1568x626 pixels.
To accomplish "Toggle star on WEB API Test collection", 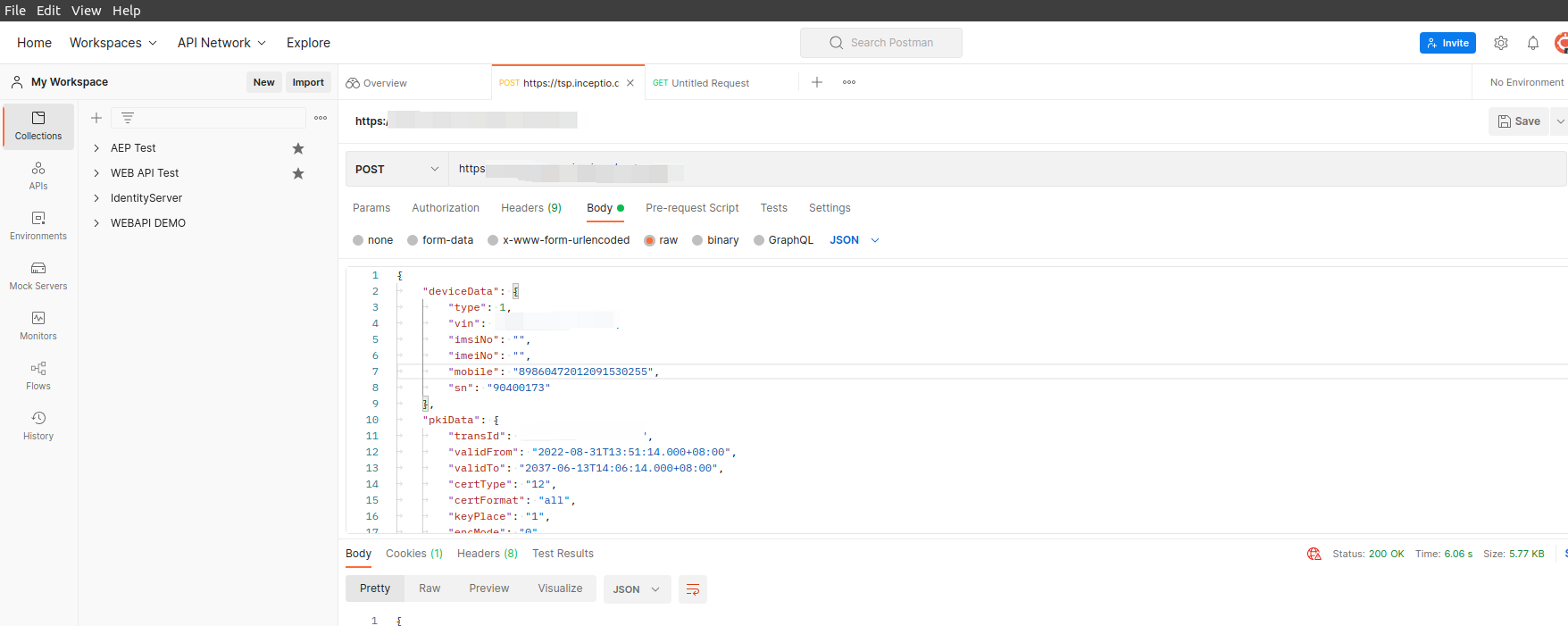I will (298, 173).
